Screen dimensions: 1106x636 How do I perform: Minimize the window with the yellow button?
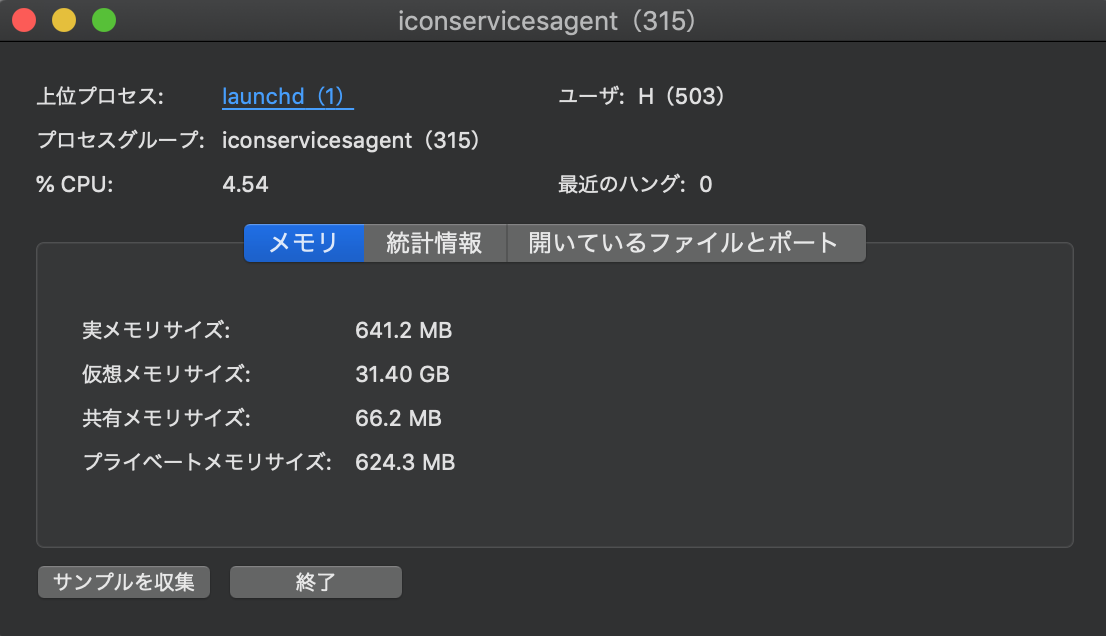click(64, 20)
